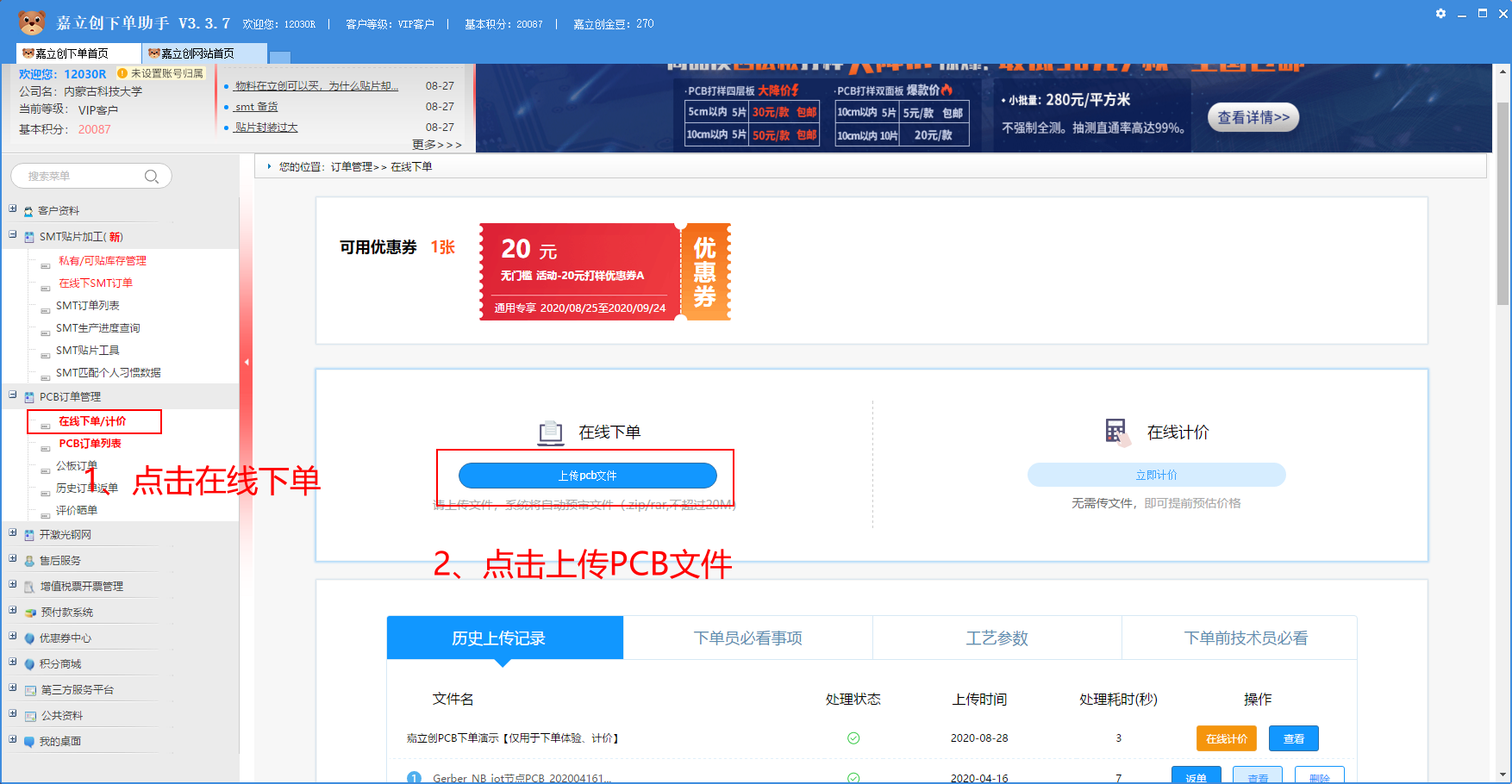Screen dimensions: 1512x784
Task: Click the search magnifier icon in menu search
Action: (x=152, y=176)
